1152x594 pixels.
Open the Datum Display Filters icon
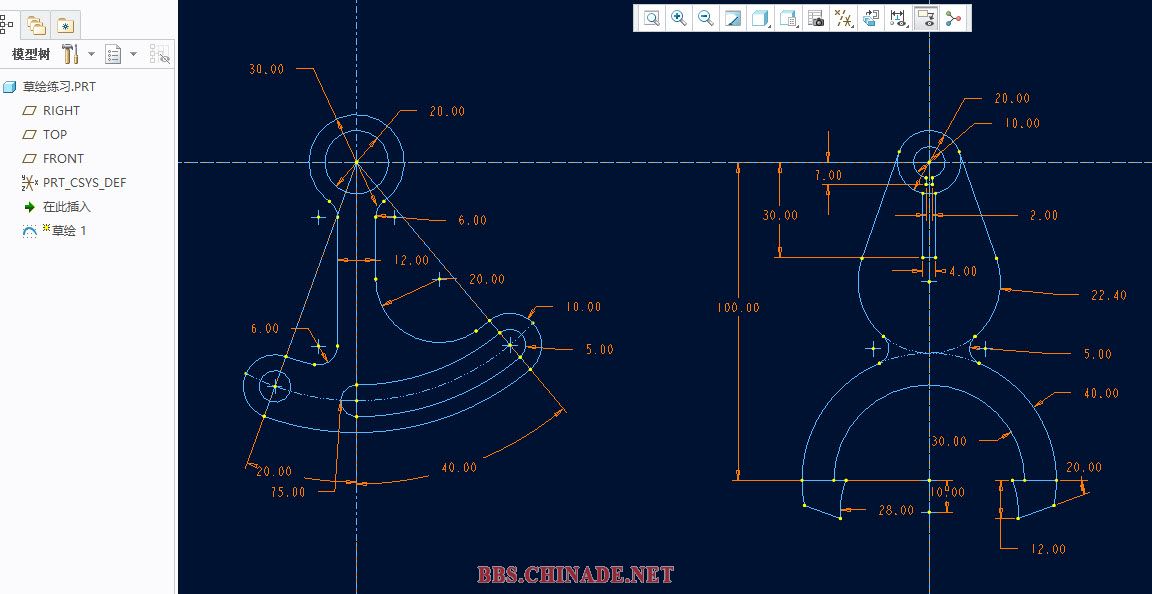(843, 18)
